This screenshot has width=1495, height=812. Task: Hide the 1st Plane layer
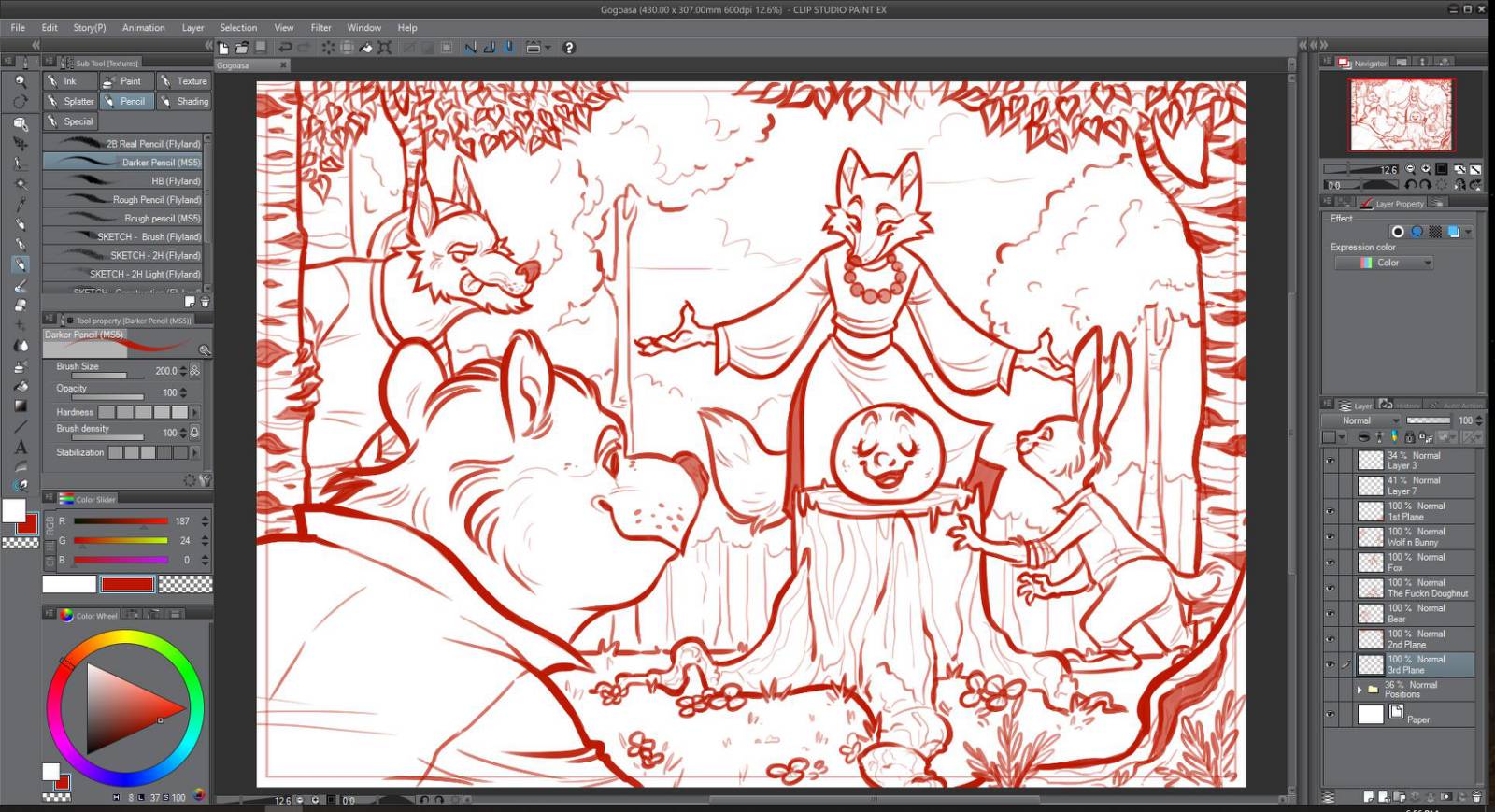[1331, 511]
